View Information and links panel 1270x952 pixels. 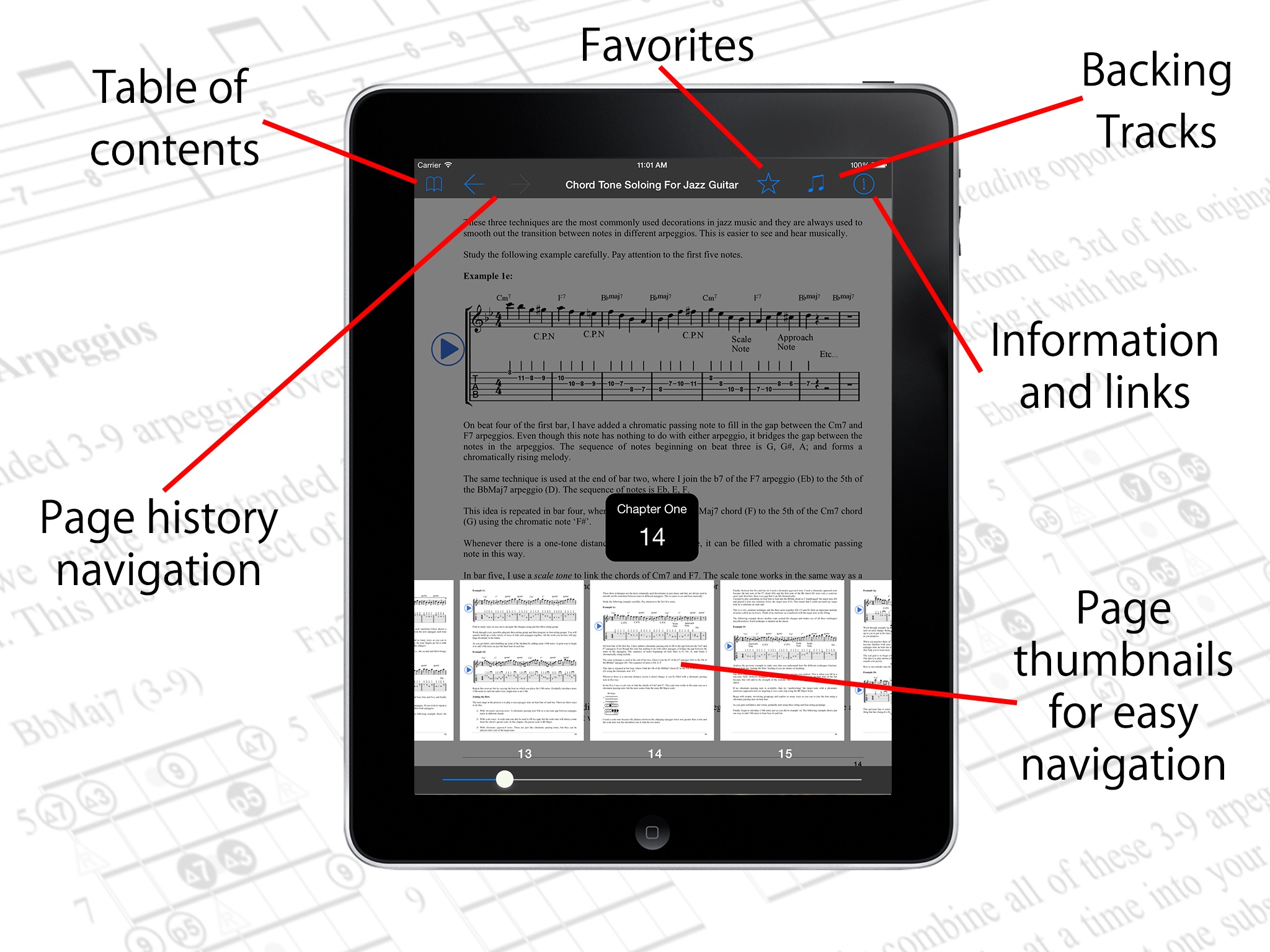[862, 182]
